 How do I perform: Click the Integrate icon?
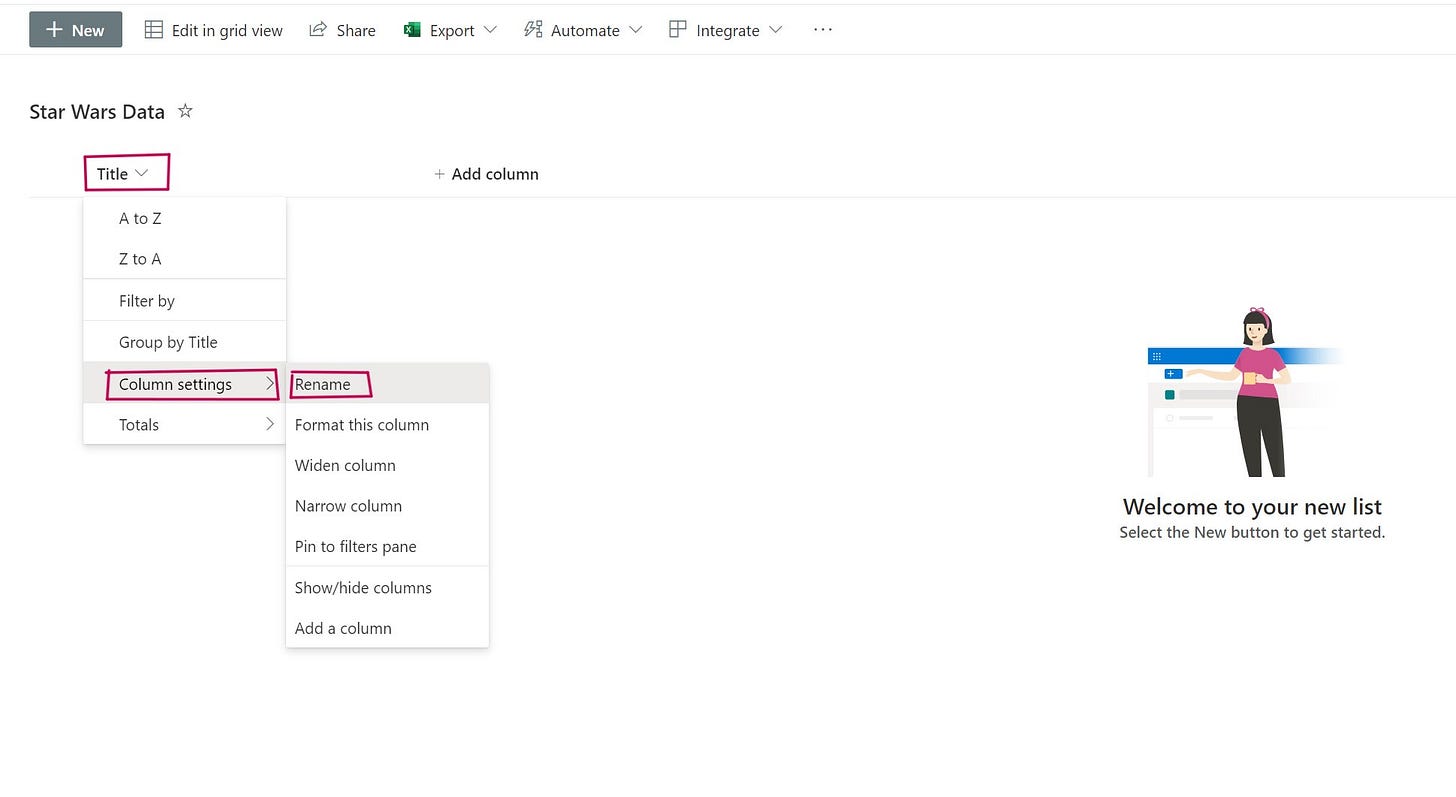coord(678,30)
